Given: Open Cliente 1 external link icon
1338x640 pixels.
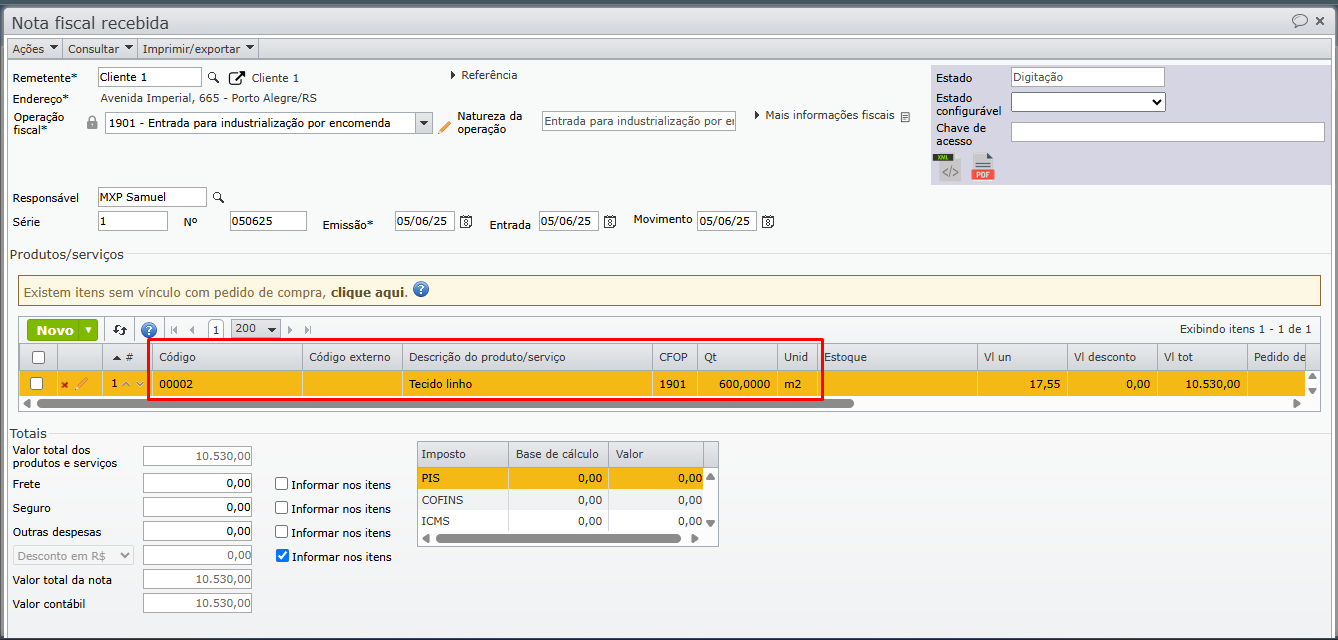Looking at the screenshot, I should coord(236,78).
